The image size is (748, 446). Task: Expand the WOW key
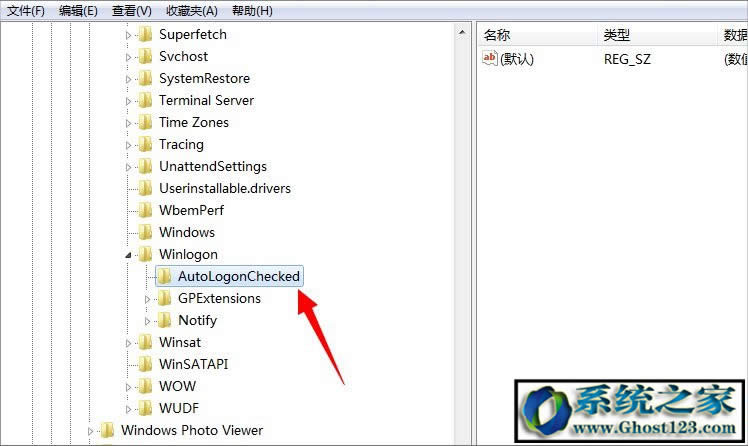(128, 387)
